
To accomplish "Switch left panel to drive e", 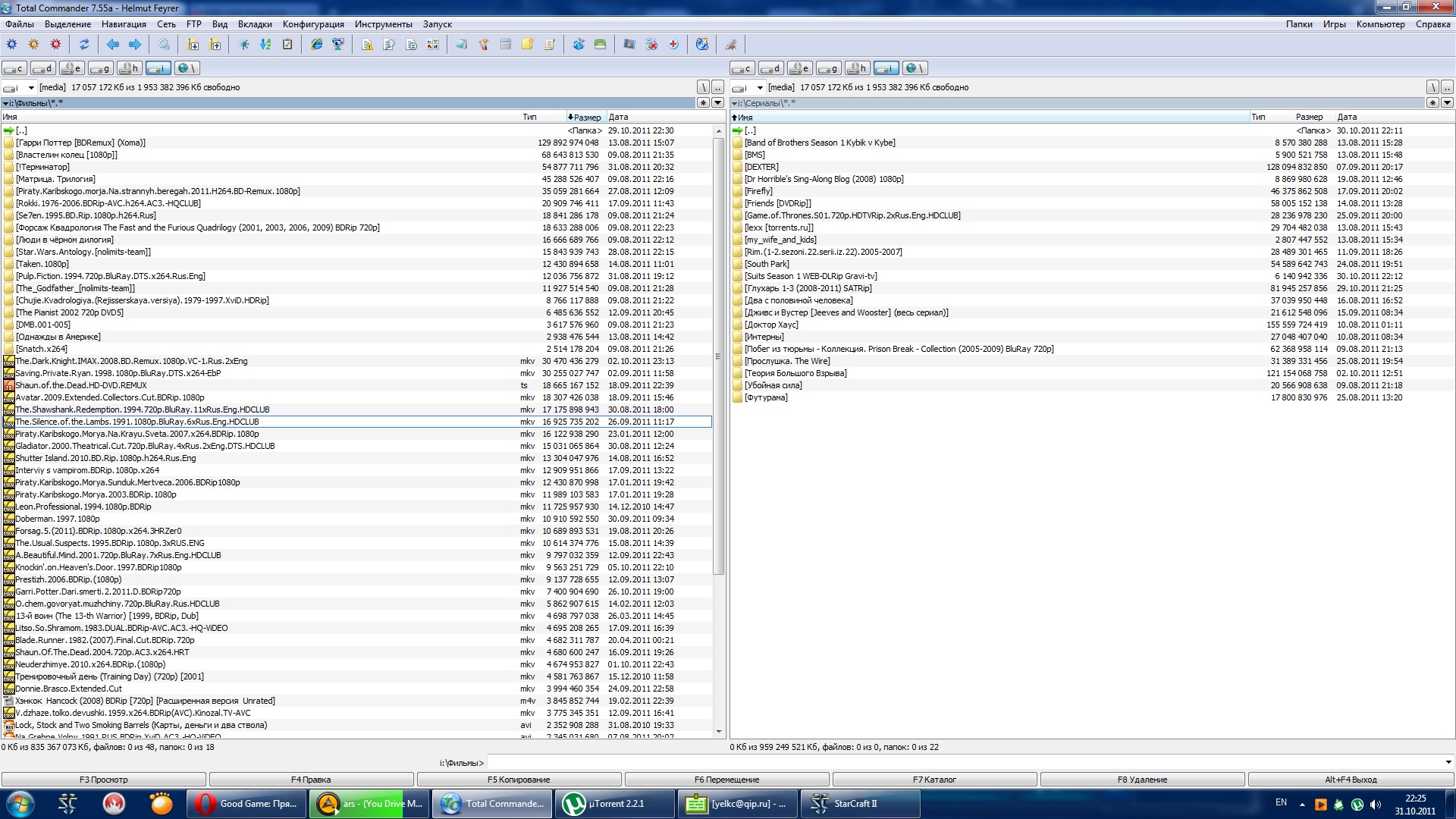I will (x=72, y=68).
